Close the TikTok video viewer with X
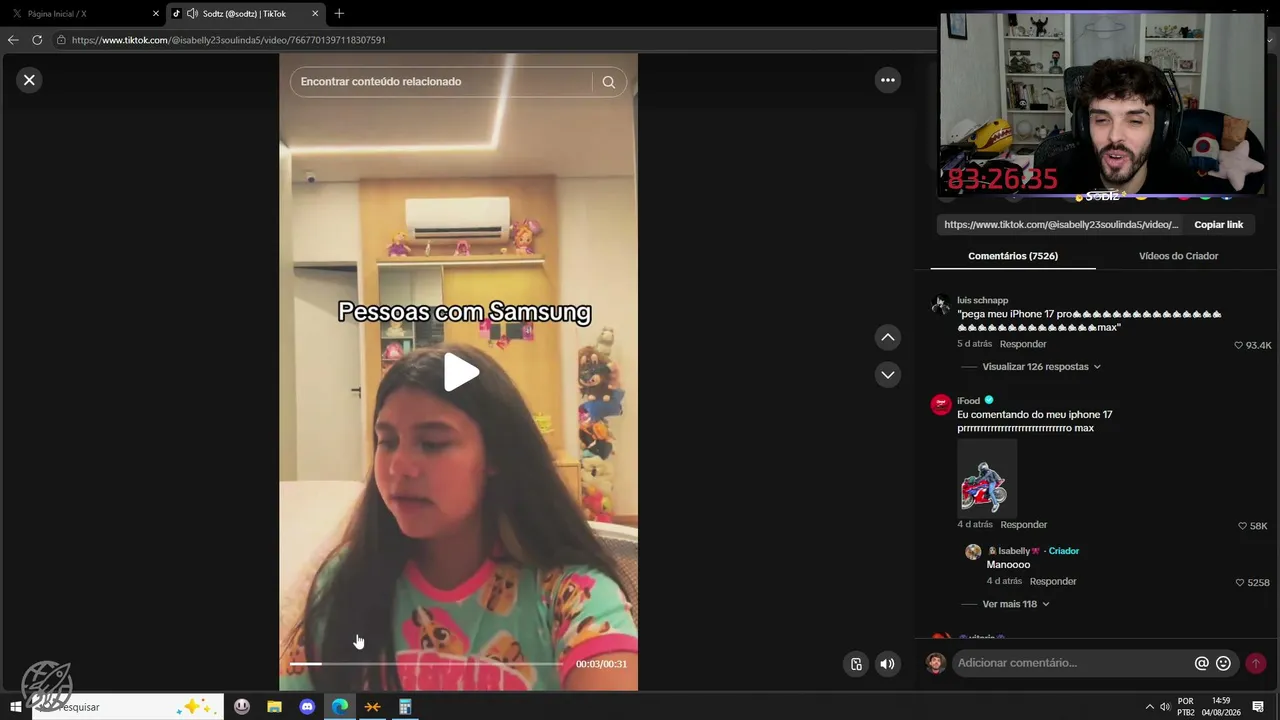This screenshot has width=1280, height=720. coord(29,80)
